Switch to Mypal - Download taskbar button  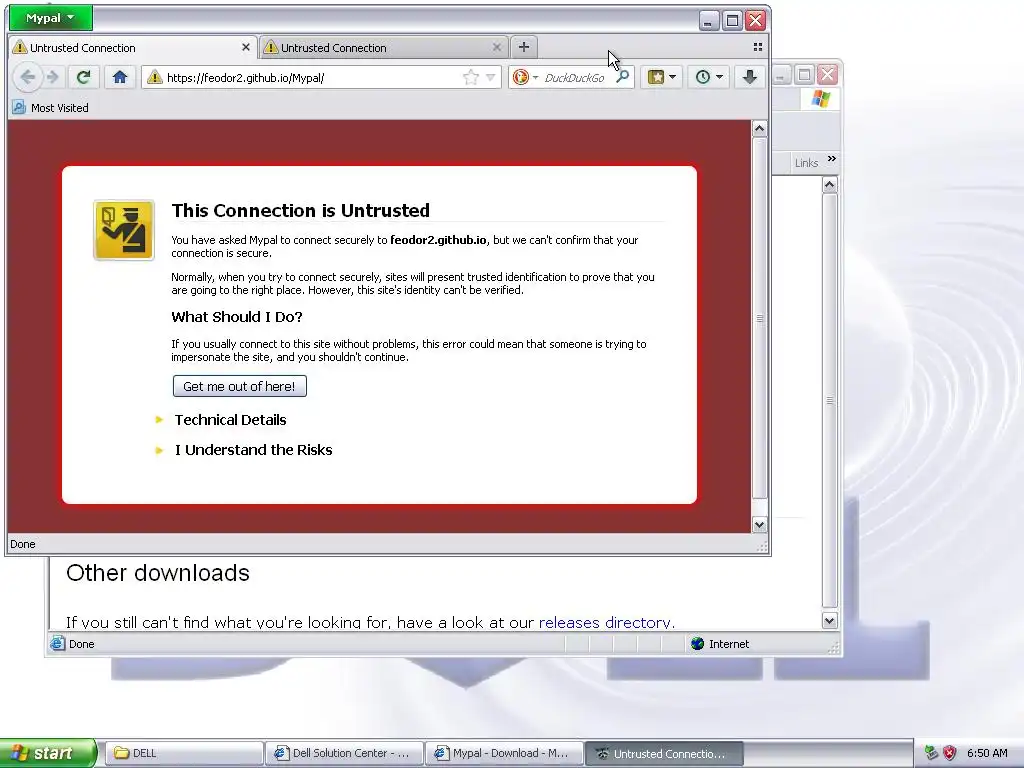tap(504, 753)
